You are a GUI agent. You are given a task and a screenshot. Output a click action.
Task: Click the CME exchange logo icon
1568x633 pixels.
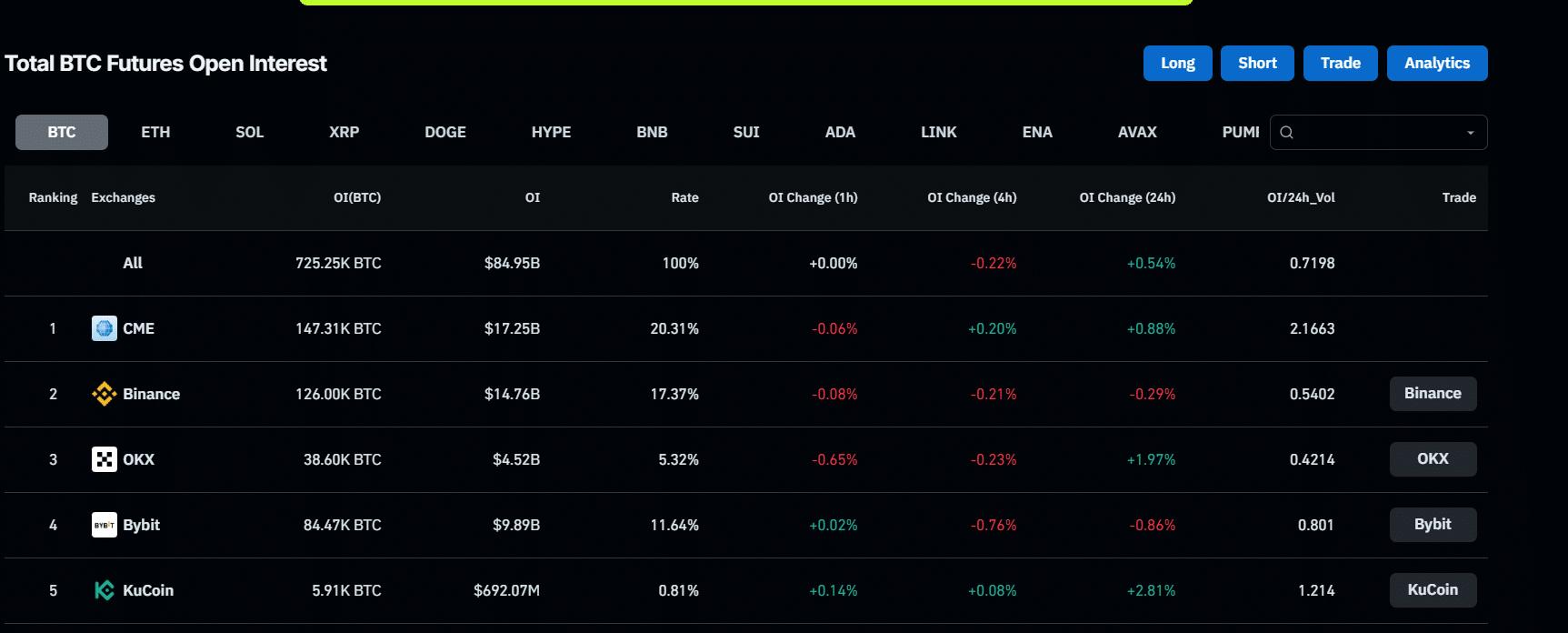pos(105,328)
